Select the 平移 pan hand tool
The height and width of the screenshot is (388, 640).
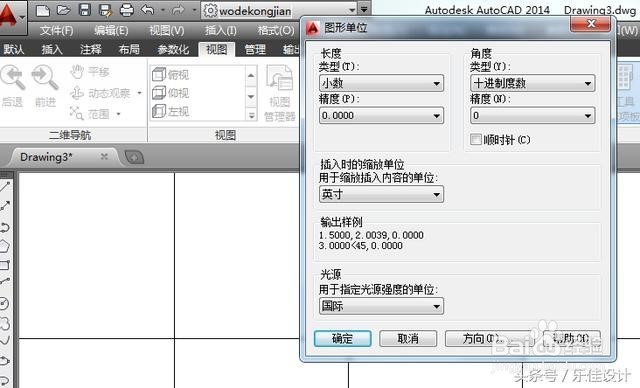[90, 72]
